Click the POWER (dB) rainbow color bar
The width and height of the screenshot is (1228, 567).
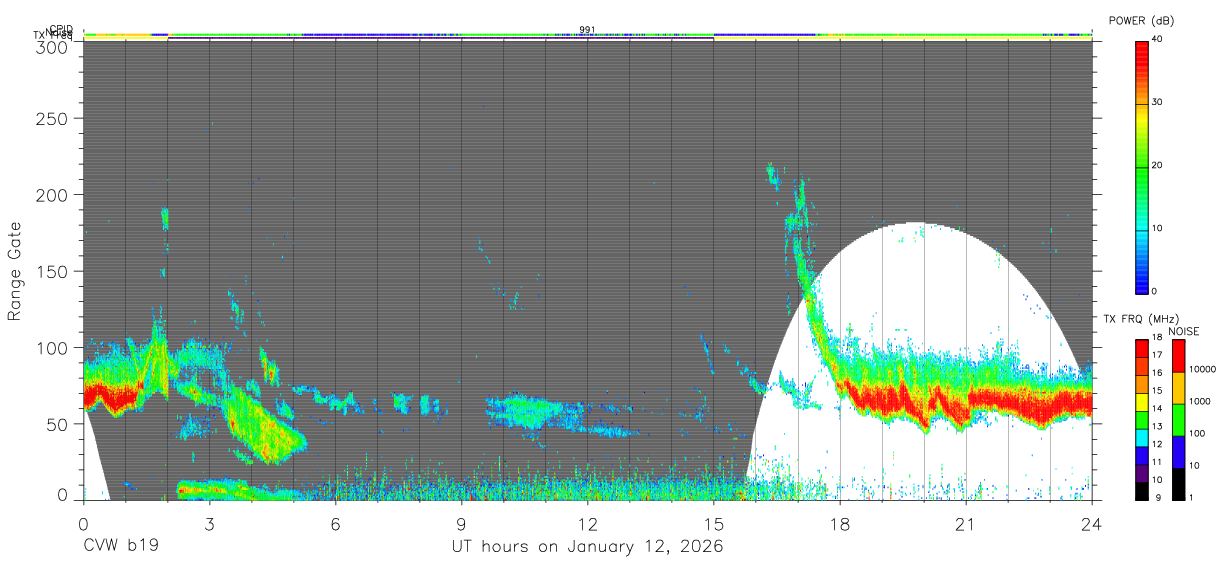point(1142,166)
